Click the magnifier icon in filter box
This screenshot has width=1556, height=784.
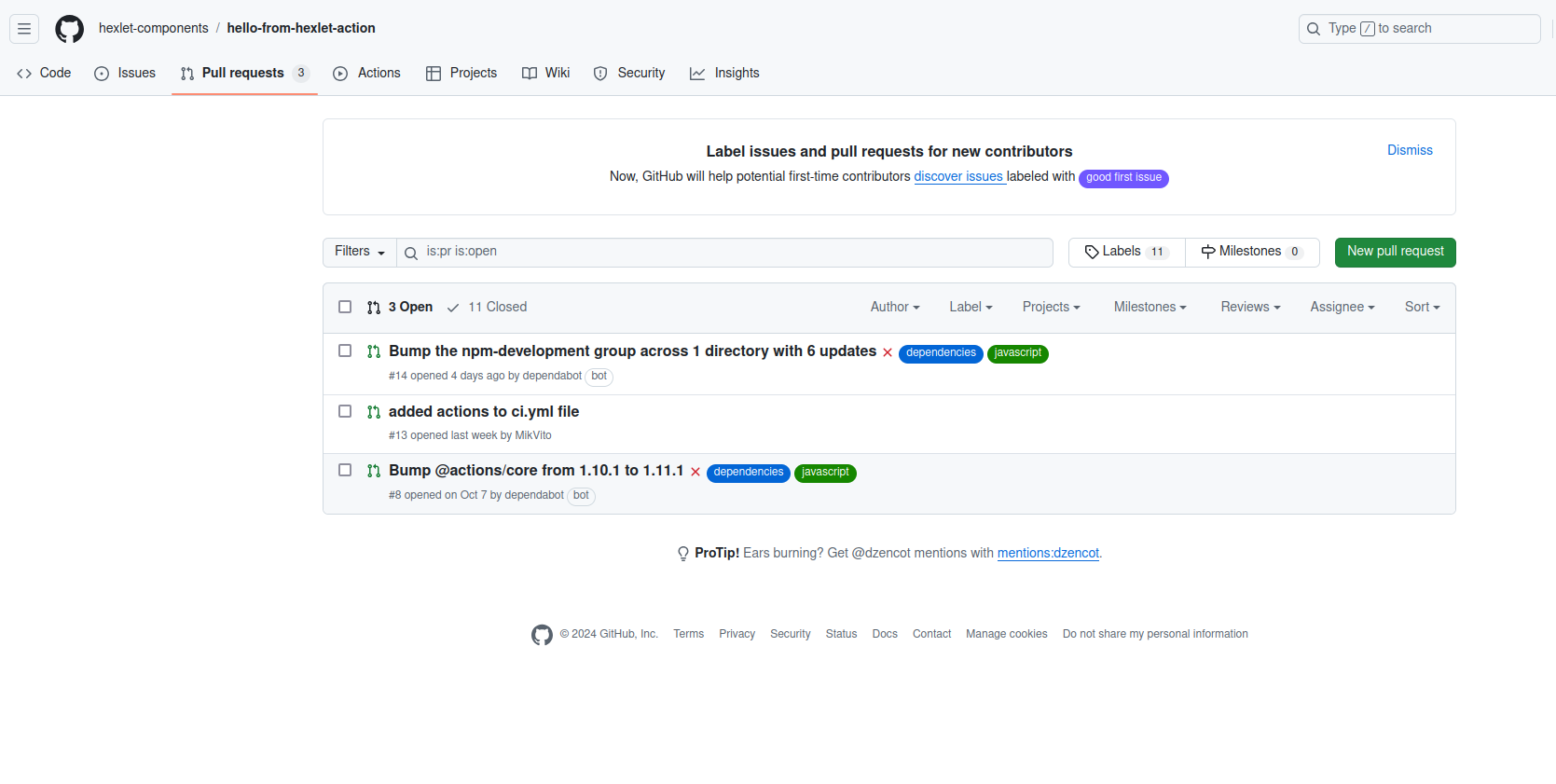pyautogui.click(x=411, y=253)
